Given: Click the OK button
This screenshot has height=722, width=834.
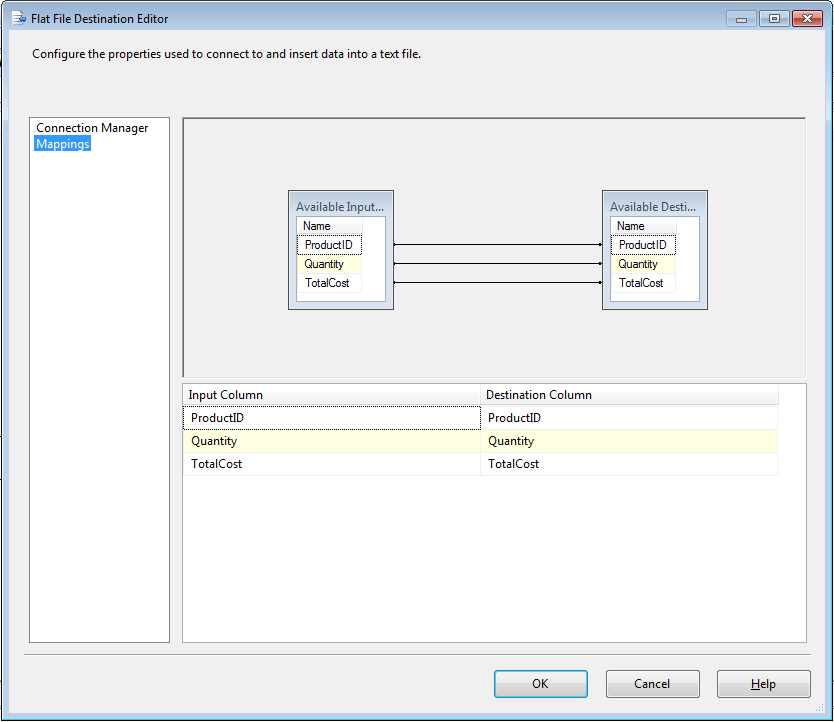Looking at the screenshot, I should click(x=540, y=684).
